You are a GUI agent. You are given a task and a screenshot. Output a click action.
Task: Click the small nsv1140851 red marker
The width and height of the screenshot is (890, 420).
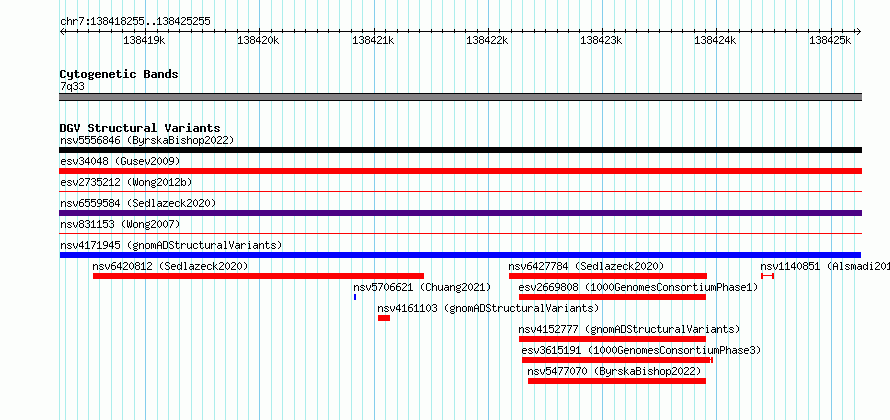(767, 276)
